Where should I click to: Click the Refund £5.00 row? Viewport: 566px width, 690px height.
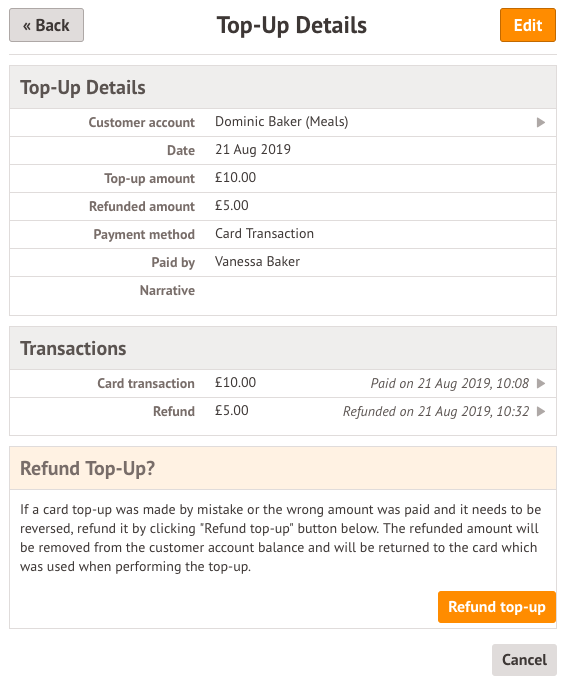(x=283, y=411)
